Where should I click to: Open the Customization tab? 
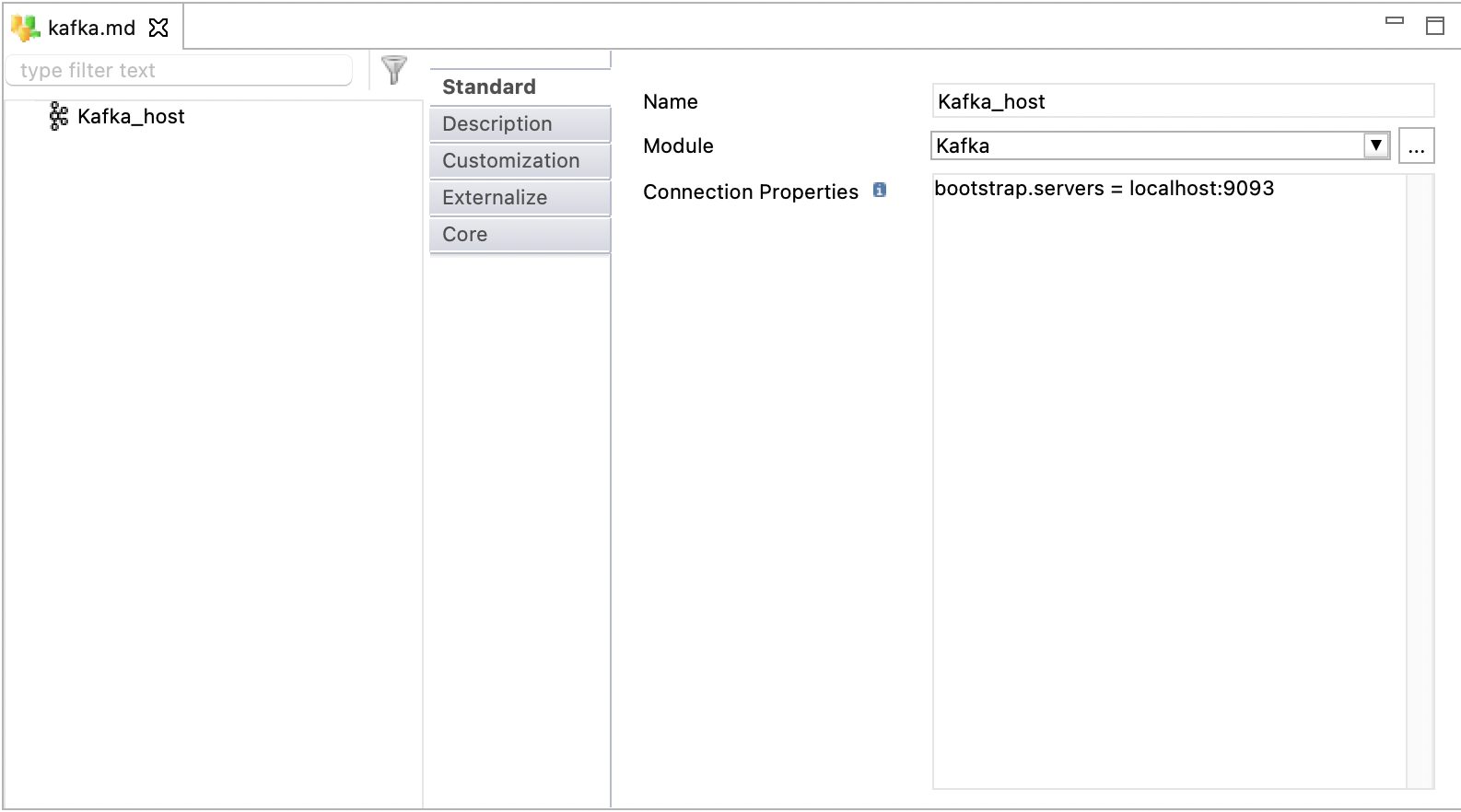pyautogui.click(x=520, y=161)
